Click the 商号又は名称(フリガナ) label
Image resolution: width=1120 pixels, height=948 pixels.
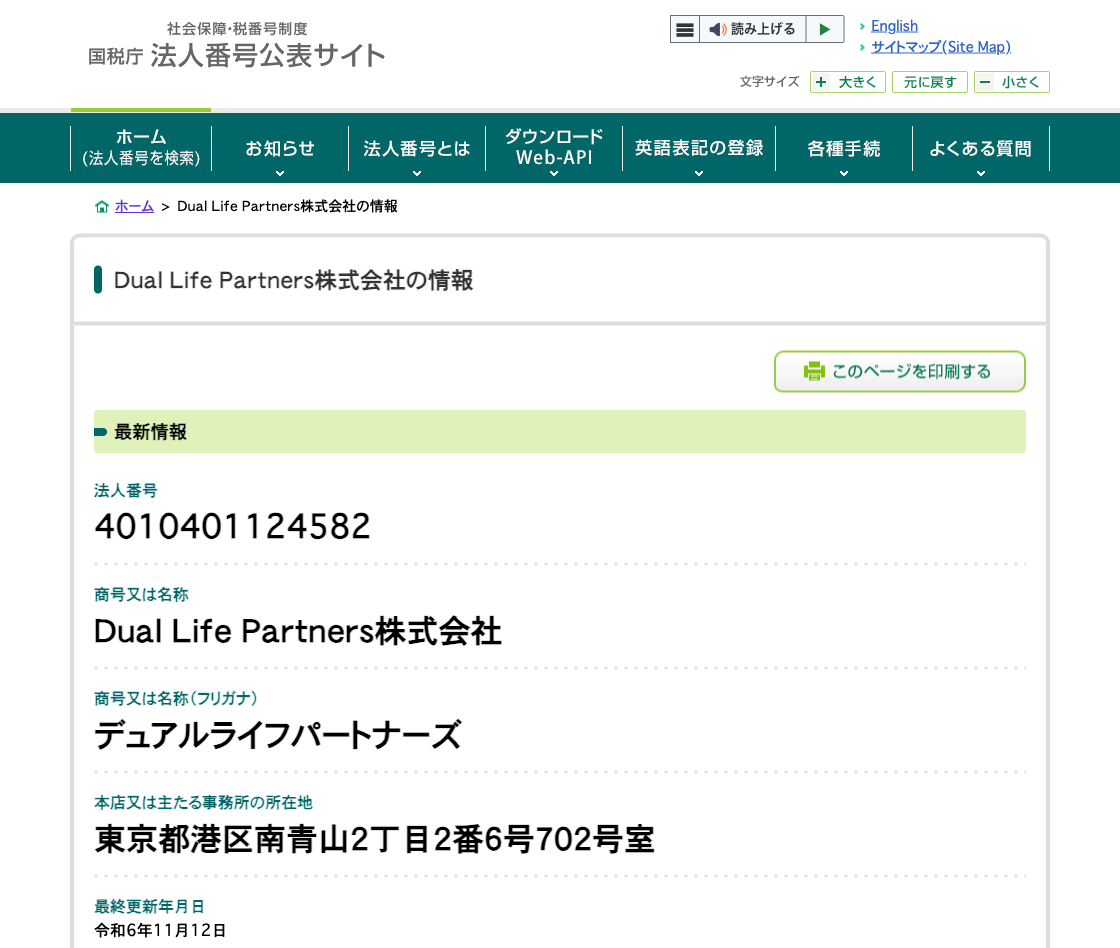tap(176, 698)
